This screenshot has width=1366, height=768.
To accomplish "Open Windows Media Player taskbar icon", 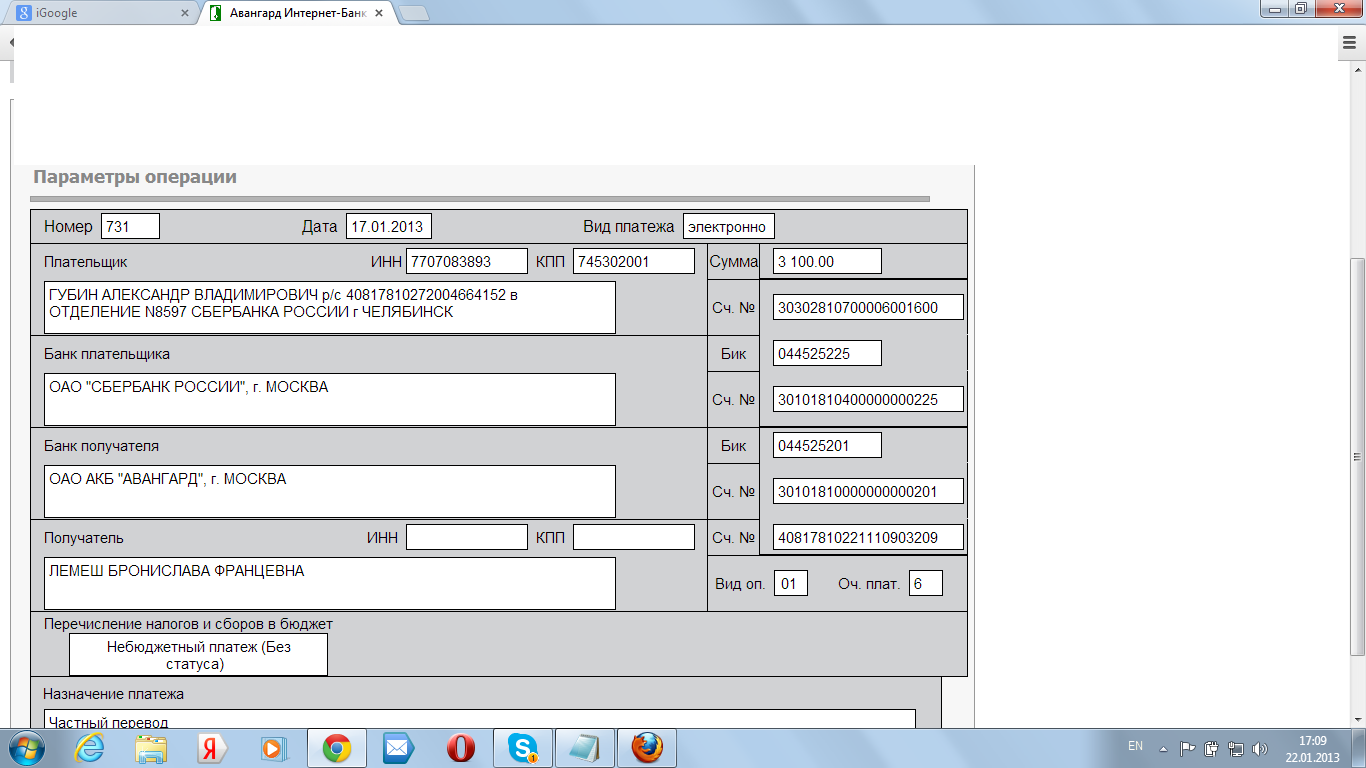I will tap(273, 748).
